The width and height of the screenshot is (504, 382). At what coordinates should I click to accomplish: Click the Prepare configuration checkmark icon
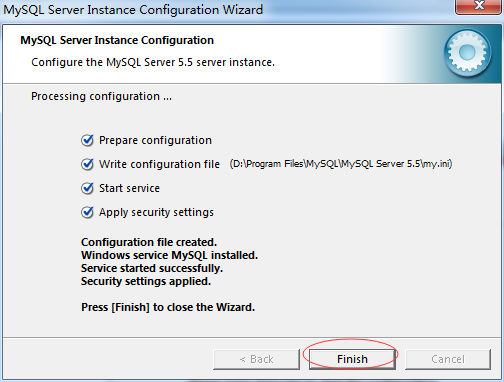point(87,140)
